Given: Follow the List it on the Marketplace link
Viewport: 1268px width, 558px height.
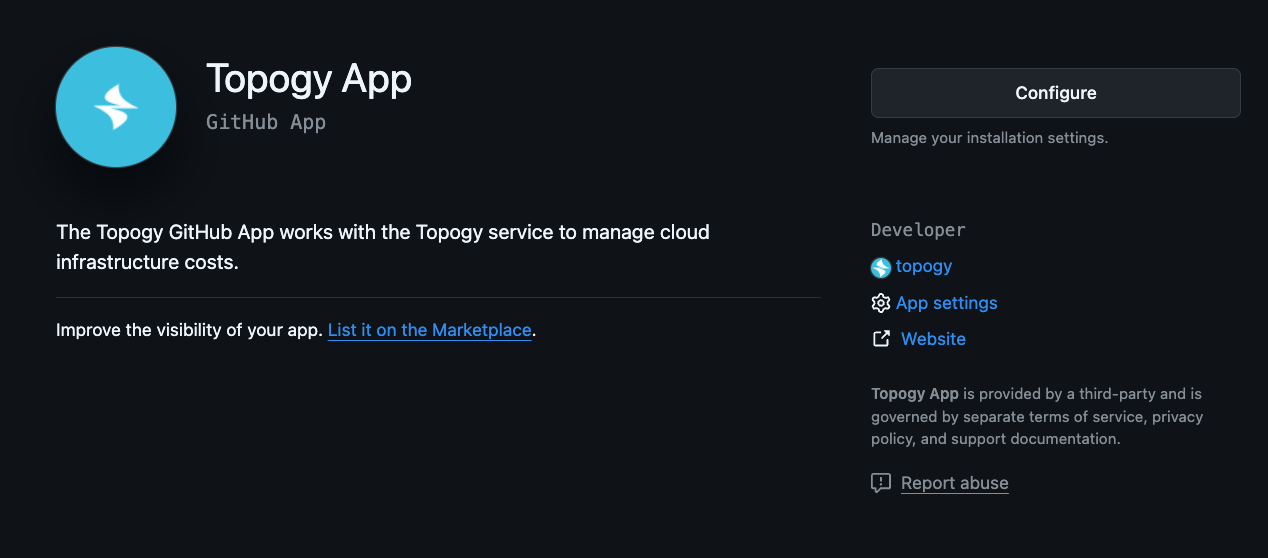Looking at the screenshot, I should coord(430,330).
